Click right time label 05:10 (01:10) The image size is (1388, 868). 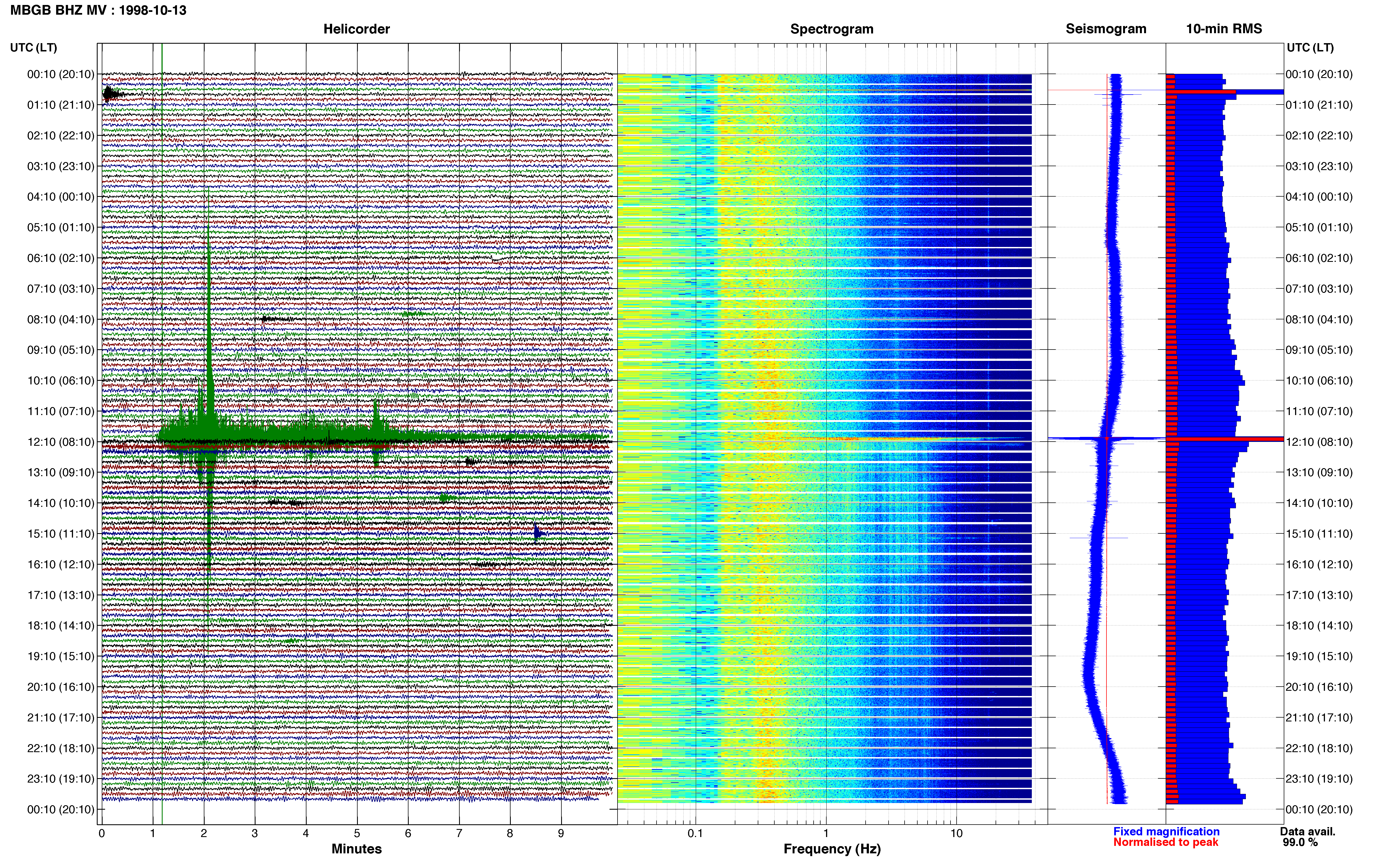click(1319, 227)
